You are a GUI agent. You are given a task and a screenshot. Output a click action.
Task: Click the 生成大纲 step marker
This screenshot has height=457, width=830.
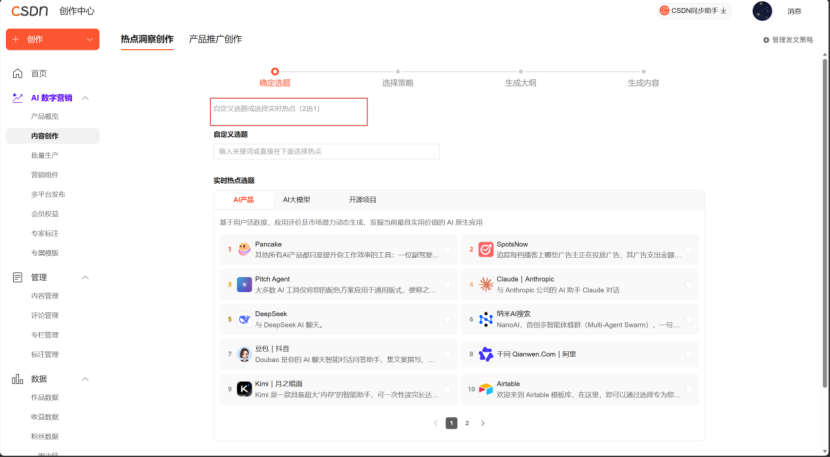coord(520,71)
